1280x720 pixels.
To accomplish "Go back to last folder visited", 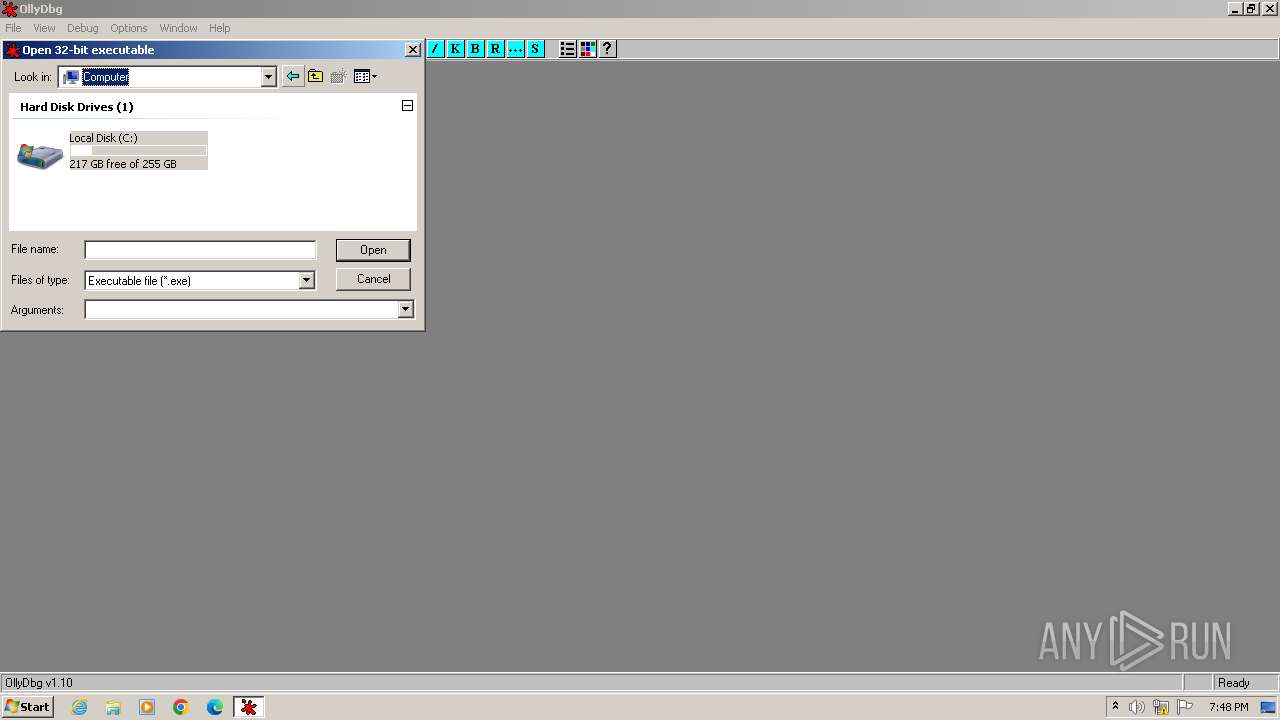I will pos(292,76).
